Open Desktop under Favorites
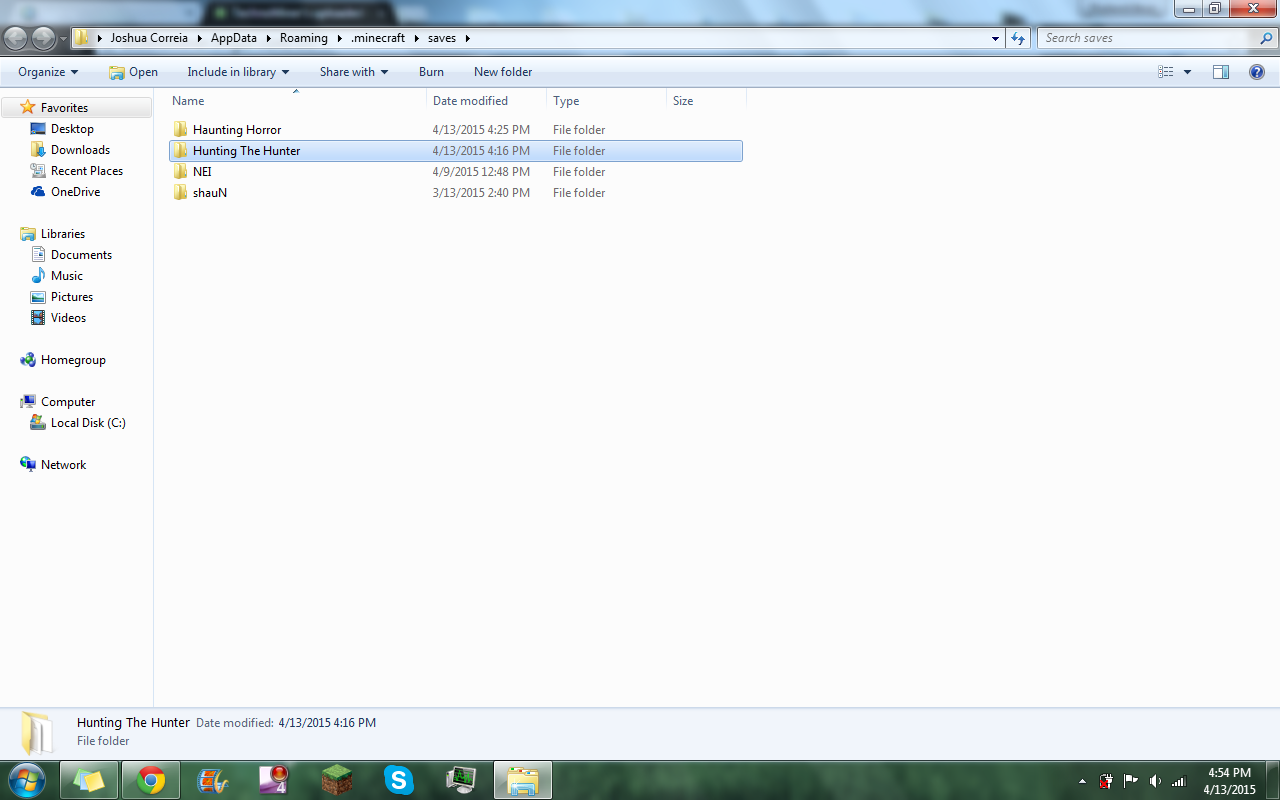The height and width of the screenshot is (800, 1280). (x=72, y=129)
